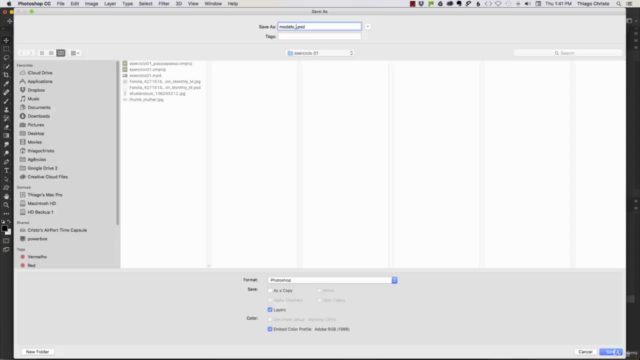The height and width of the screenshot is (360, 640).
Task: Open the Apple menu
Action: [9, 4]
